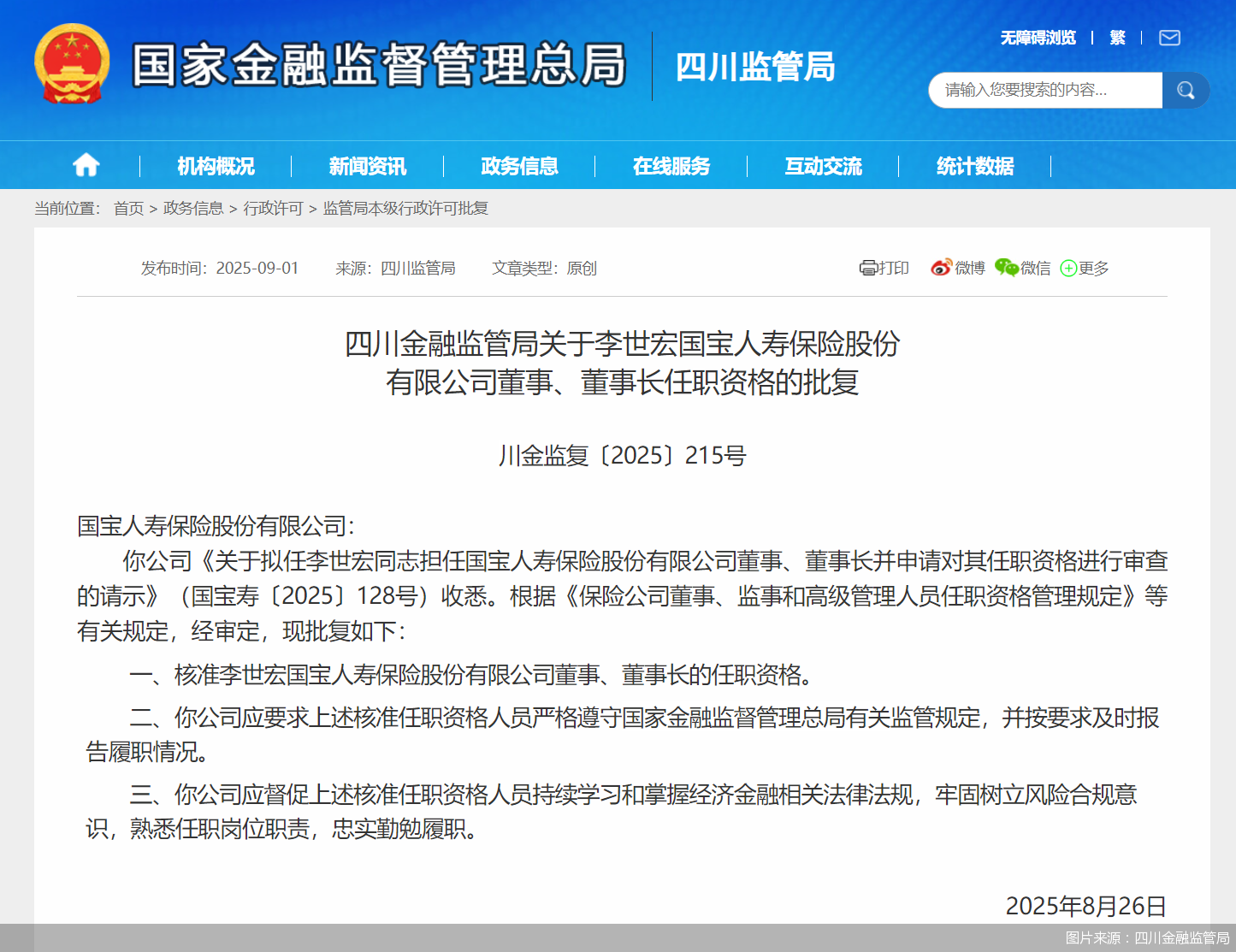Share via the WeChat icon
The height and width of the screenshot is (952, 1236).
[x=1007, y=268]
